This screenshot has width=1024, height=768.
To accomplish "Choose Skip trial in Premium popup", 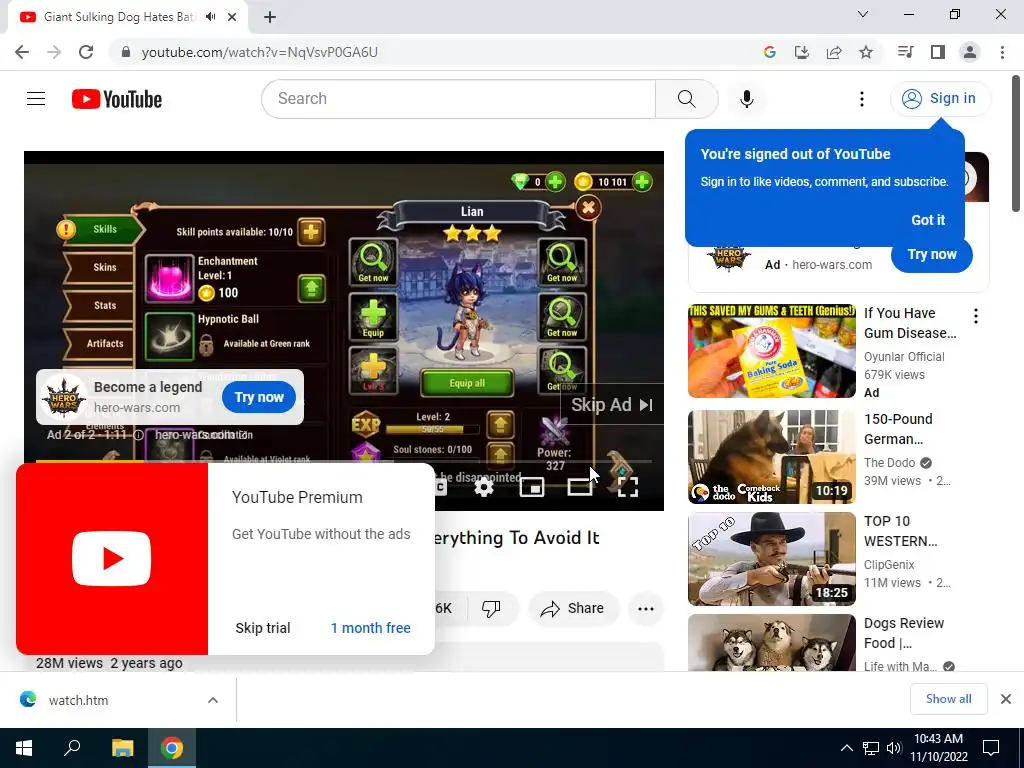I will pos(263,628).
